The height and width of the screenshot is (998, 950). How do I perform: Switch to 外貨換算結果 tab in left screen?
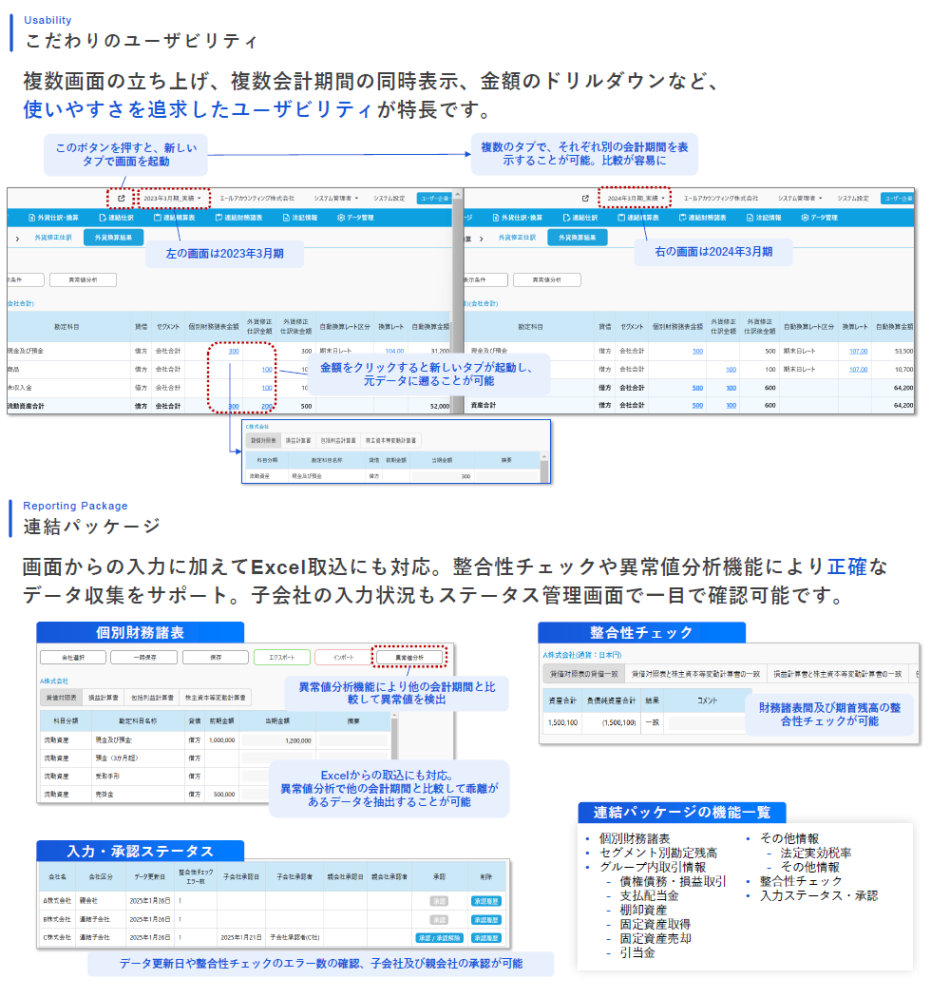tap(113, 237)
